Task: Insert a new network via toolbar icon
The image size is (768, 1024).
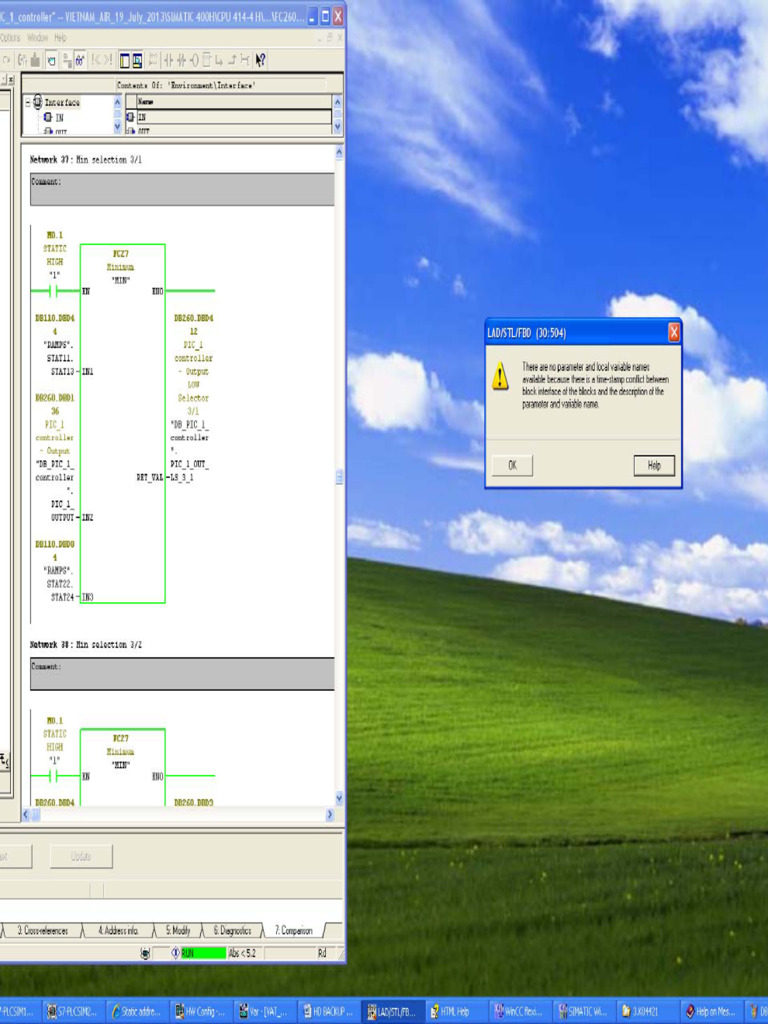Action: point(153,60)
